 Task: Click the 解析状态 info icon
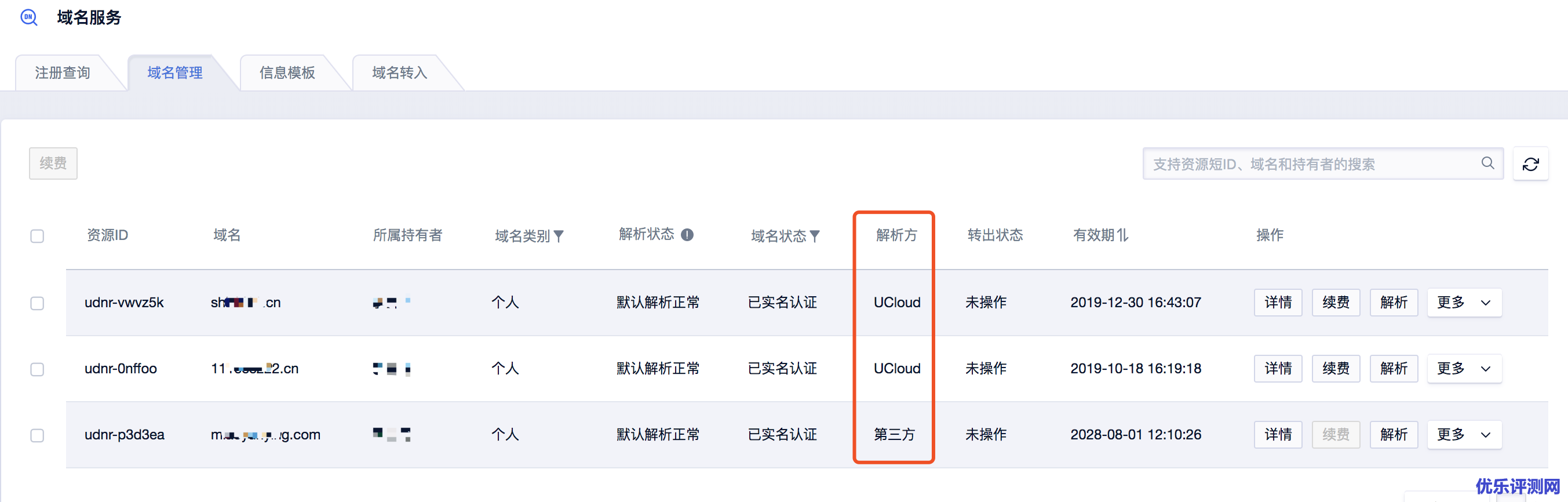[x=687, y=235]
